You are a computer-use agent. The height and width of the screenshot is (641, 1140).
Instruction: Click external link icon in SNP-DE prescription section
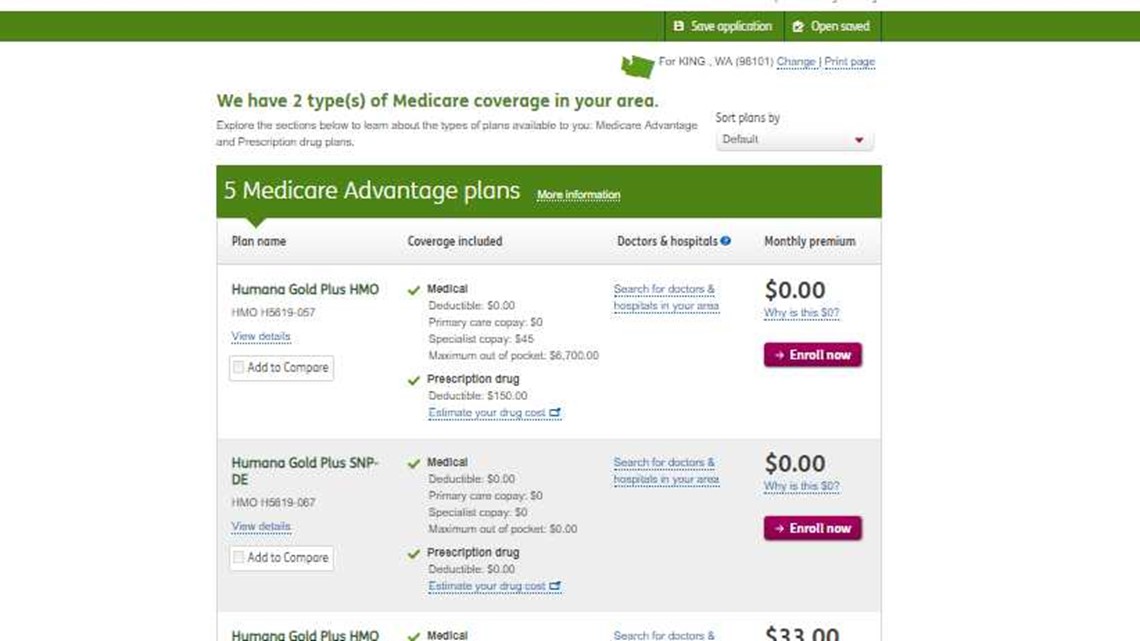(558, 586)
